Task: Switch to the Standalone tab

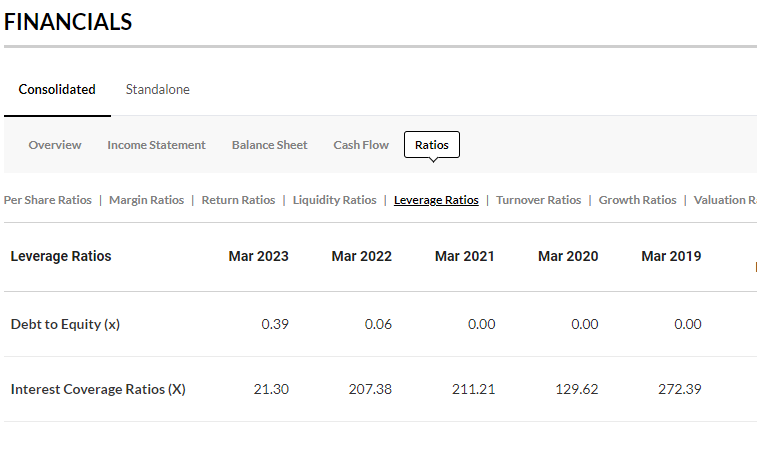Action: coord(157,89)
